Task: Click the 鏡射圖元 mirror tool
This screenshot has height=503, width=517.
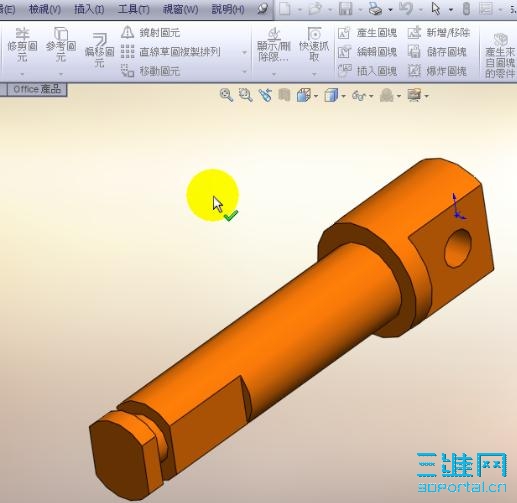Action: (150, 32)
